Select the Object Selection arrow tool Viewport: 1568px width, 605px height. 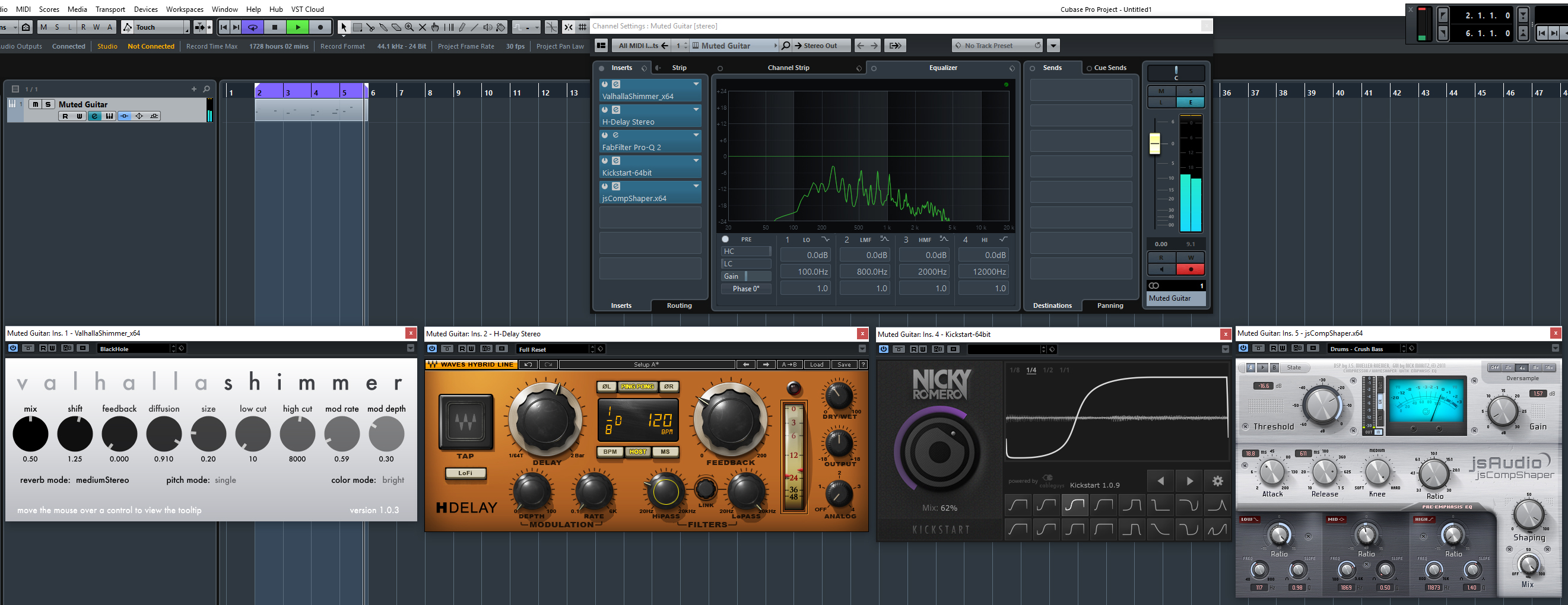[344, 27]
